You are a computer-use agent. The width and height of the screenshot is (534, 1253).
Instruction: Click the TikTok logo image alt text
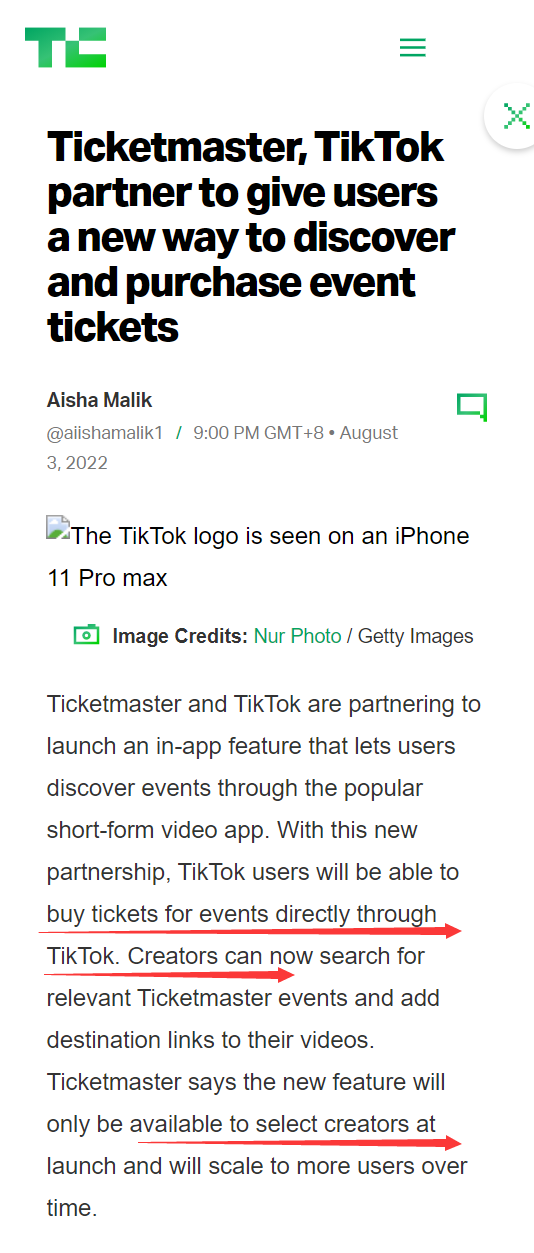(258, 557)
